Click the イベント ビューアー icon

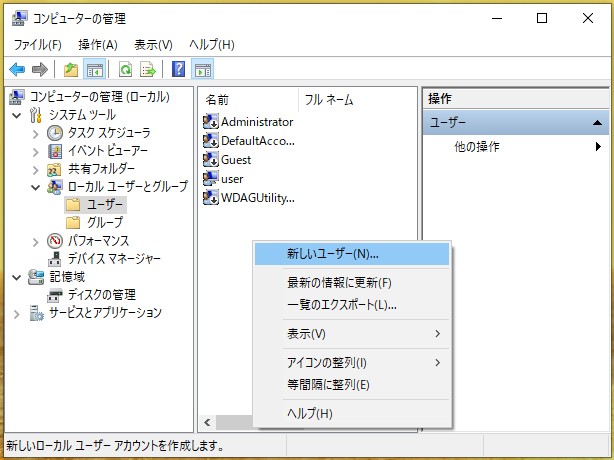pyautogui.click(x=55, y=151)
